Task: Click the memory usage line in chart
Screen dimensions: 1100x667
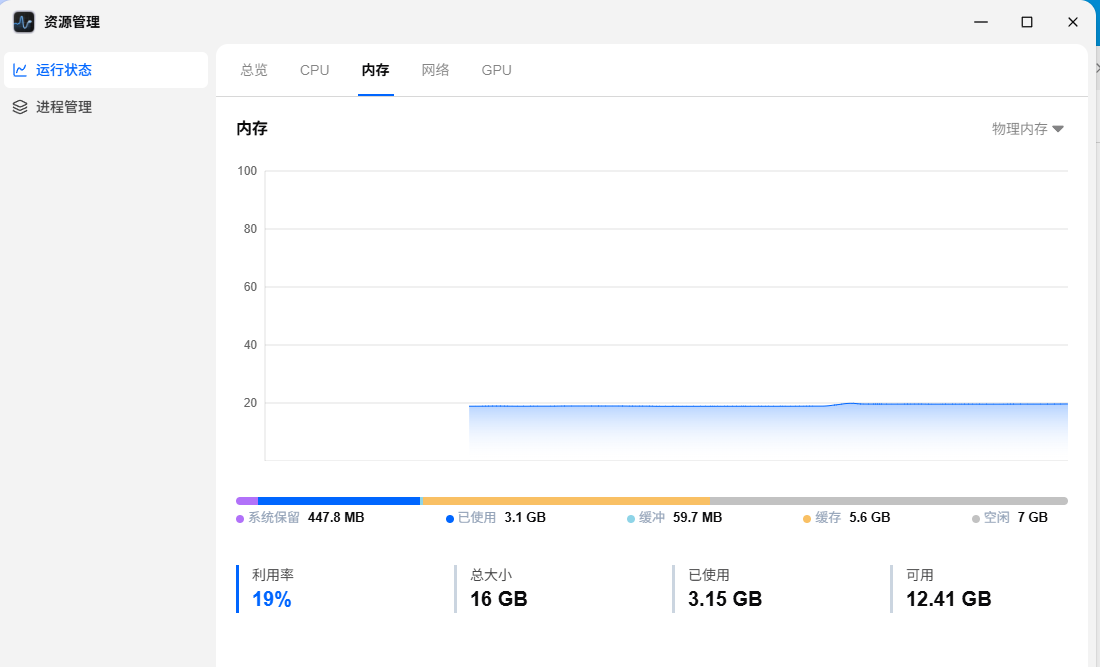Action: [x=768, y=405]
